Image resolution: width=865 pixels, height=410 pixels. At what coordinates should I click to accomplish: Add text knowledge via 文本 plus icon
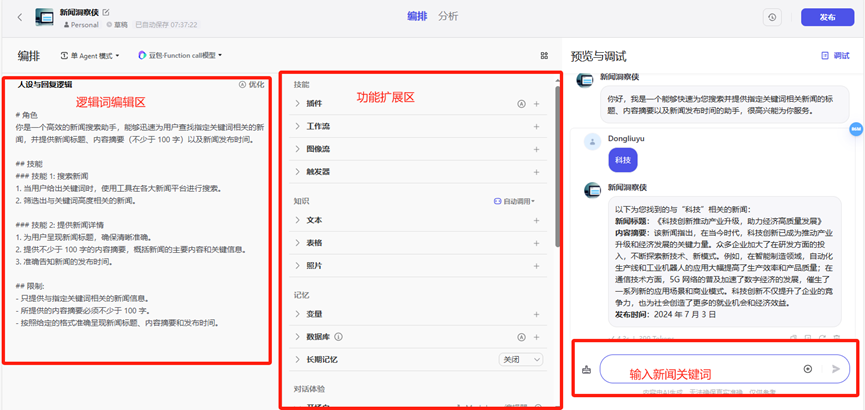point(536,220)
